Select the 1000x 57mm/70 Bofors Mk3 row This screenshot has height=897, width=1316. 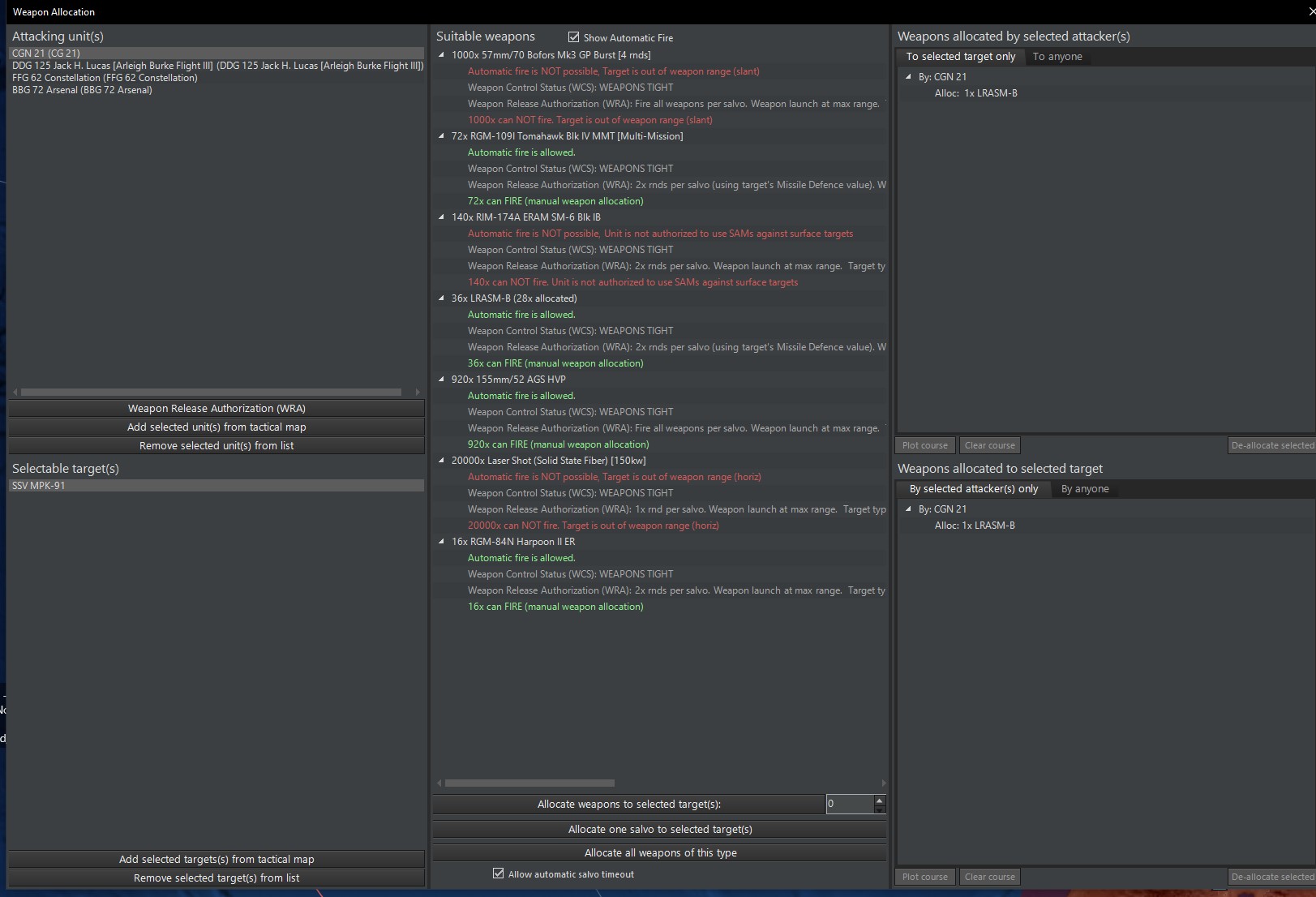point(551,55)
